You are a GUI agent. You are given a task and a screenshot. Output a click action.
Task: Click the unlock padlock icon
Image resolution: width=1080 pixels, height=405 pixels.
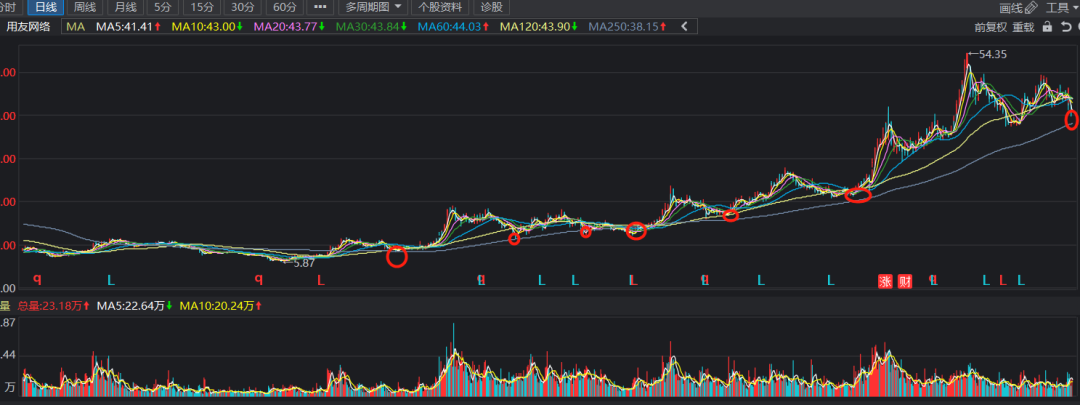[x=1047, y=27]
